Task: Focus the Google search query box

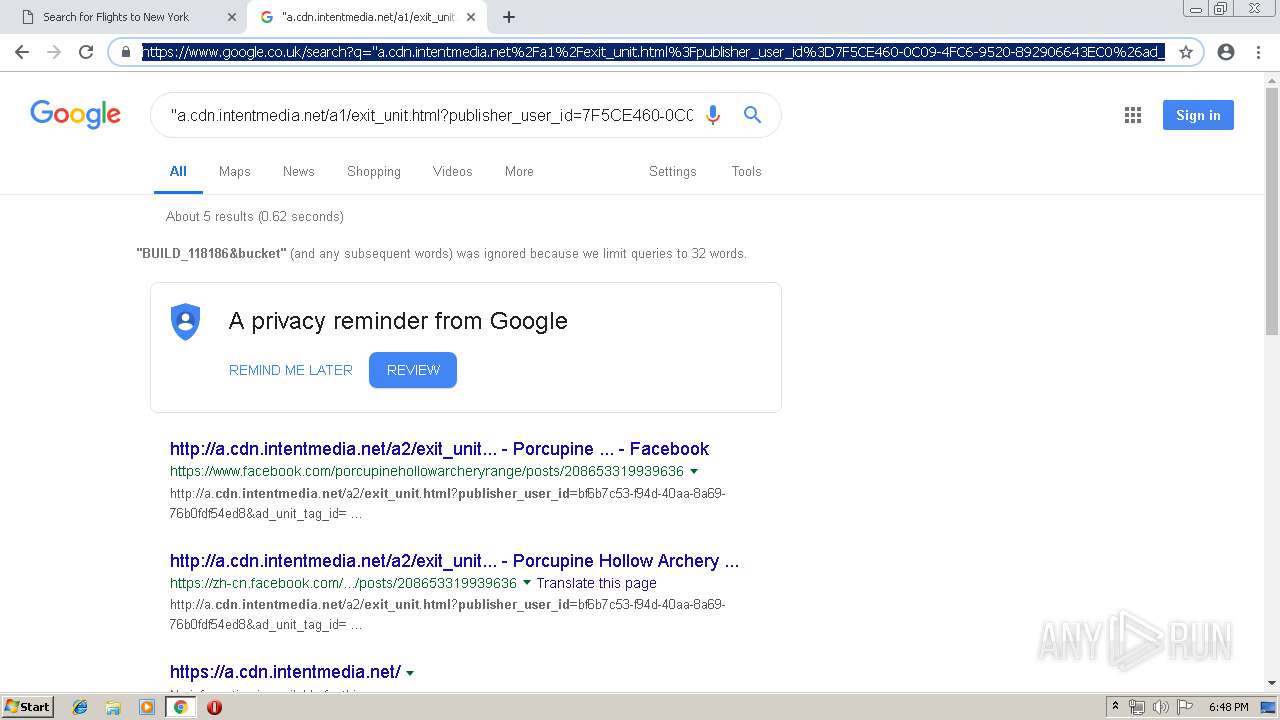Action: click(432, 115)
